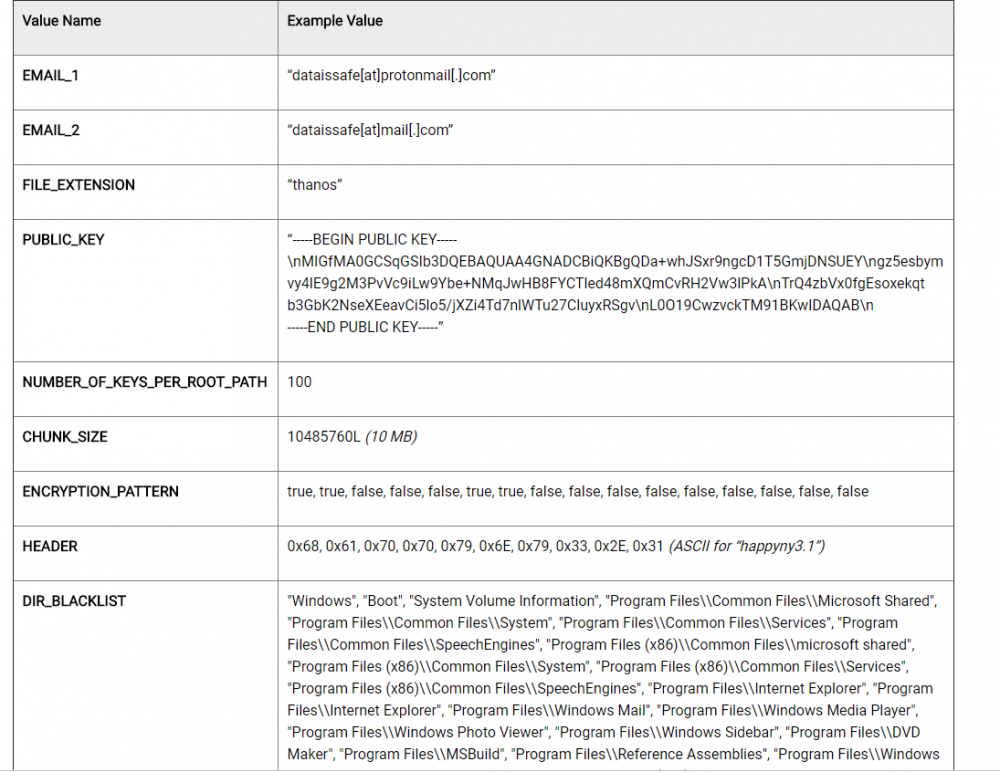Click the true/false encryption pattern values
This screenshot has height=772, width=1000.
coord(578,492)
